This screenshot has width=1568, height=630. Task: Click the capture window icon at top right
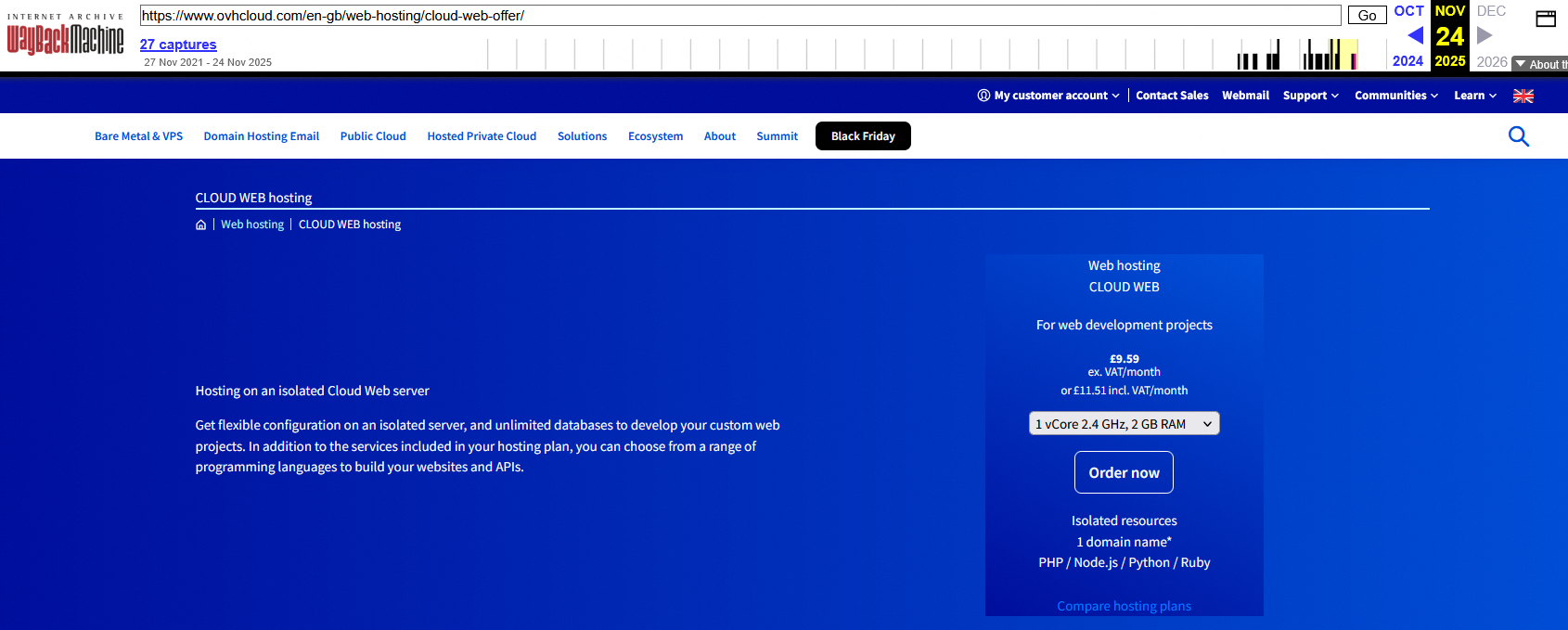tap(1546, 19)
